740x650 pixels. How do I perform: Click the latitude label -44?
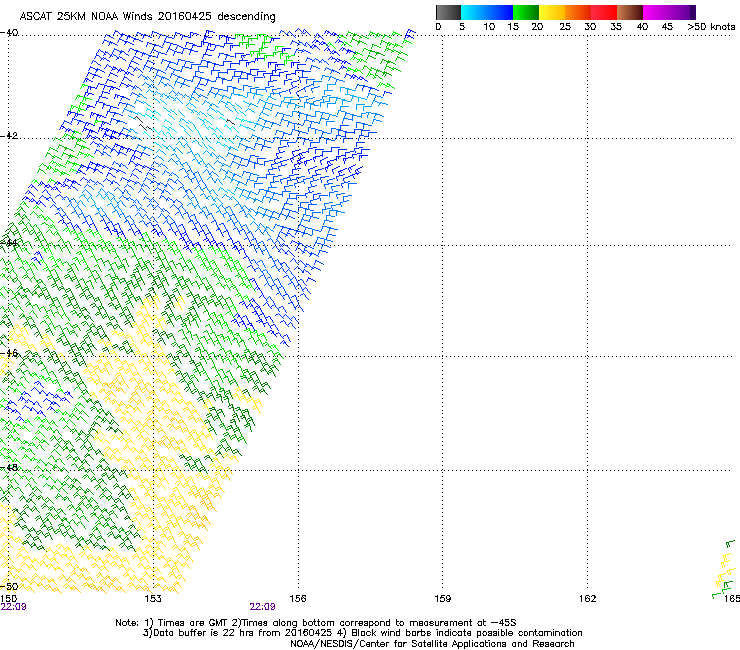pyautogui.click(x=9, y=243)
